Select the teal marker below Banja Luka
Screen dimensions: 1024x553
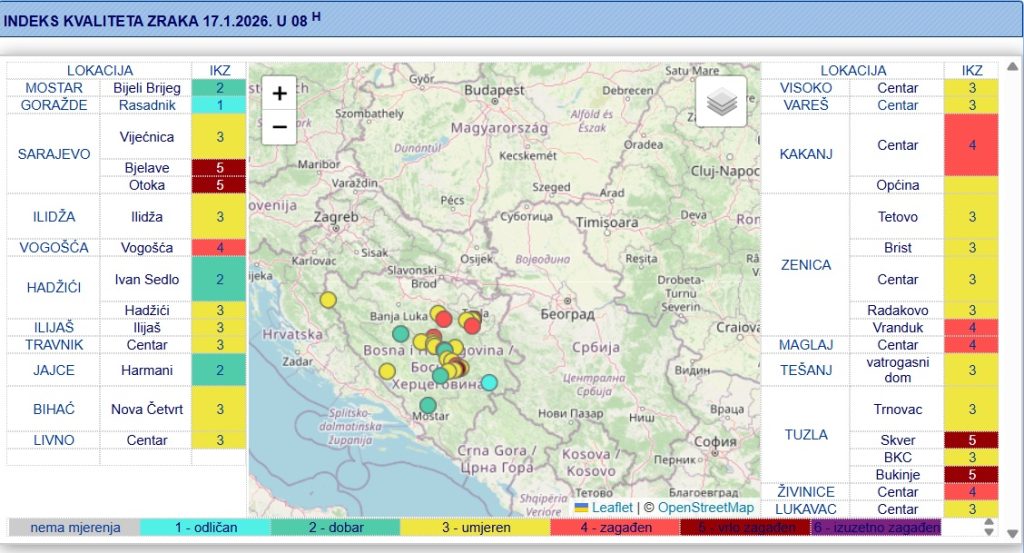pos(400,333)
